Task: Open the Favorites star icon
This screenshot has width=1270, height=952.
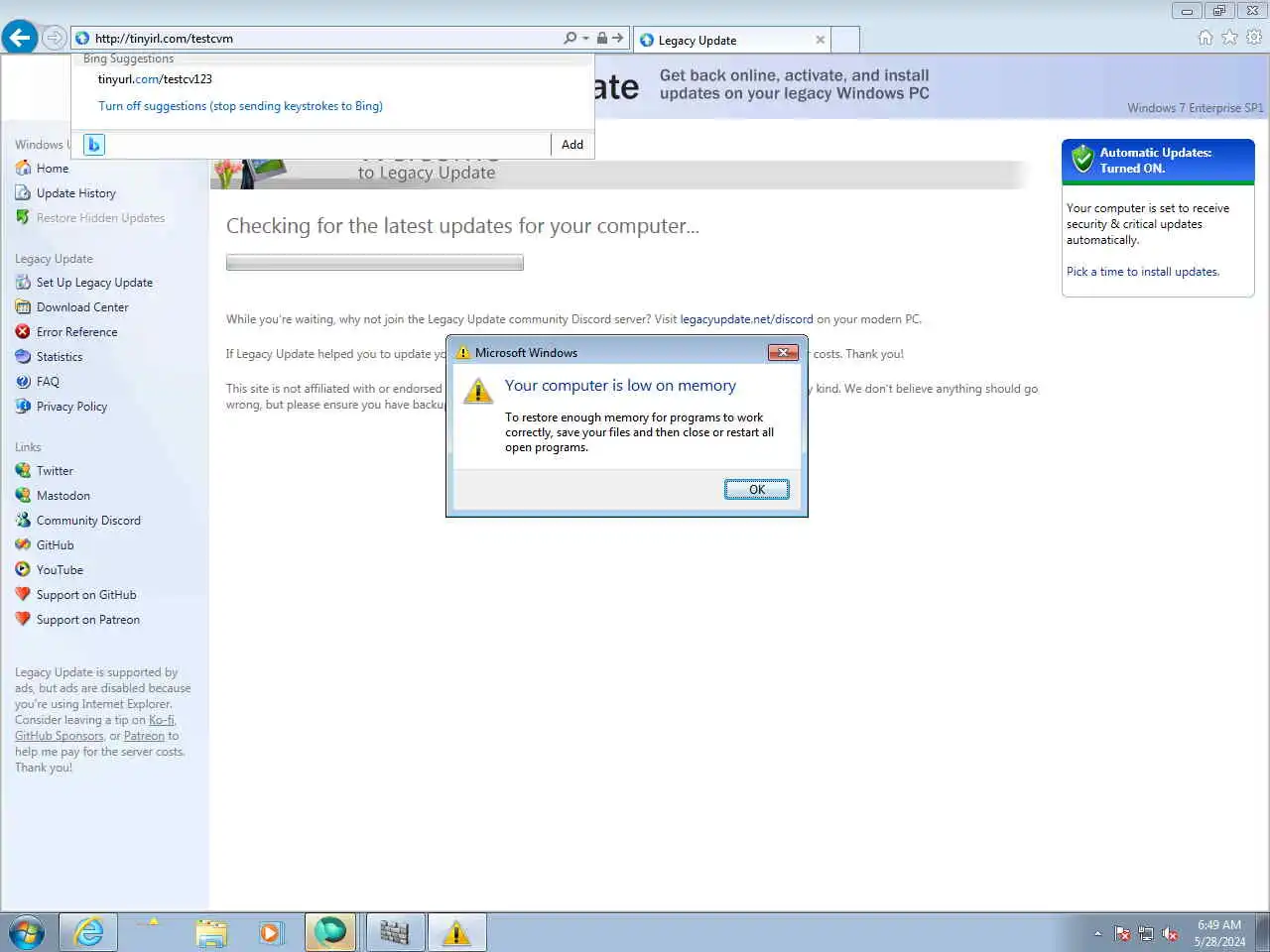Action: pos(1229,38)
